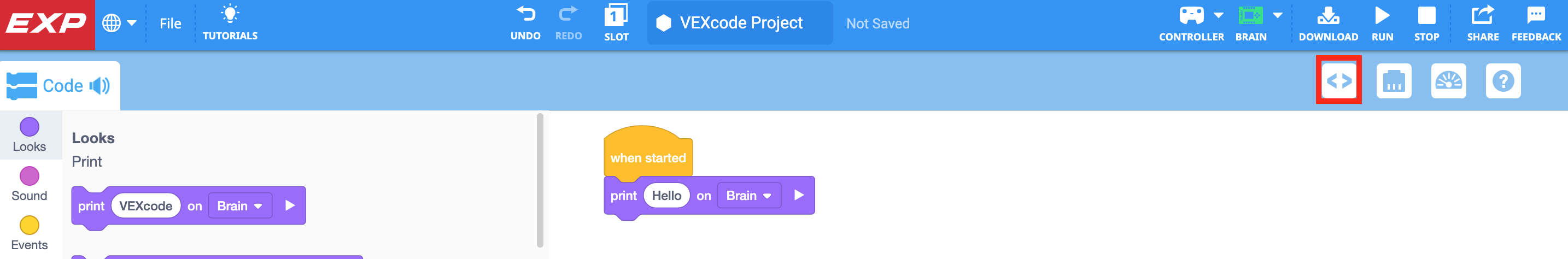Share the project
Viewport: 1568px width, 259px height.
click(1482, 22)
